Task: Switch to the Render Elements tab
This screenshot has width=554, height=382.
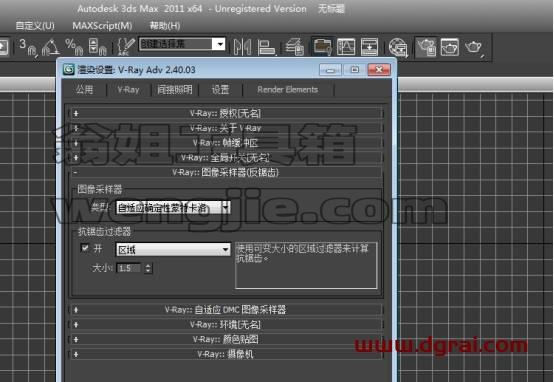Action: [288, 90]
